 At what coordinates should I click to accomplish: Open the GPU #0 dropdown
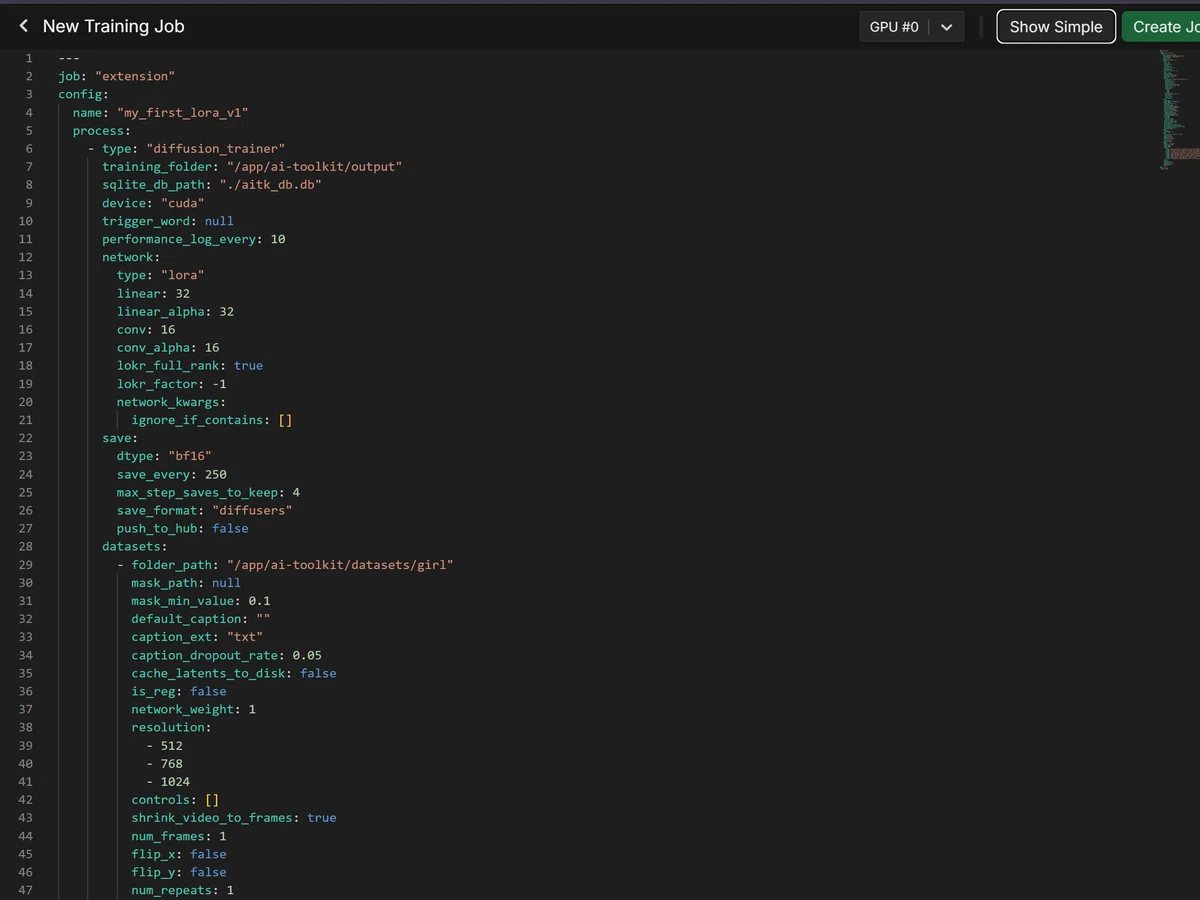911,27
